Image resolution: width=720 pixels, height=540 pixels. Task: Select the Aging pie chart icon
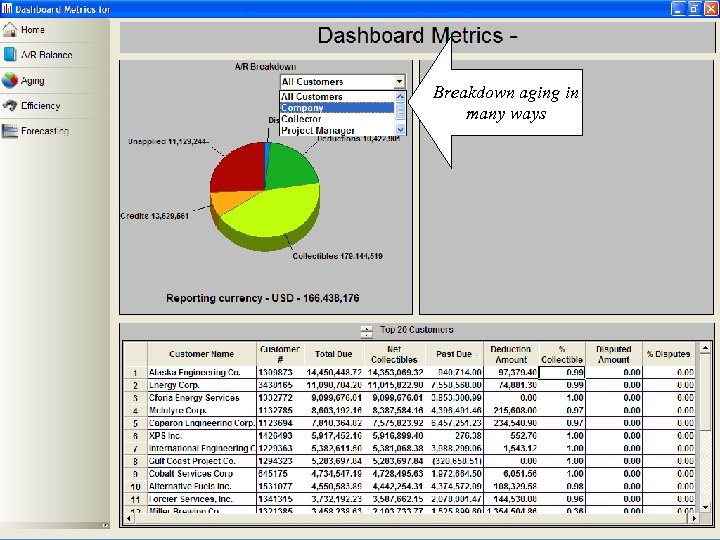pyautogui.click(x=10, y=80)
